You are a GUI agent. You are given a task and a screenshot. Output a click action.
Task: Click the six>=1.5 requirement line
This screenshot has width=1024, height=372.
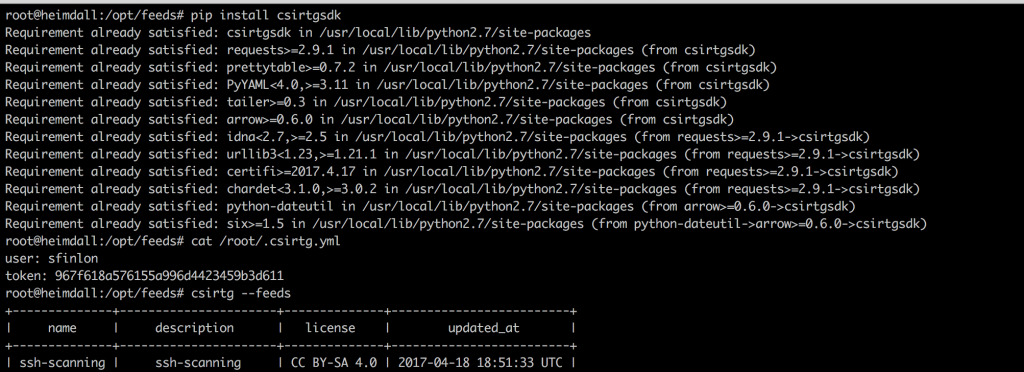(x=466, y=224)
